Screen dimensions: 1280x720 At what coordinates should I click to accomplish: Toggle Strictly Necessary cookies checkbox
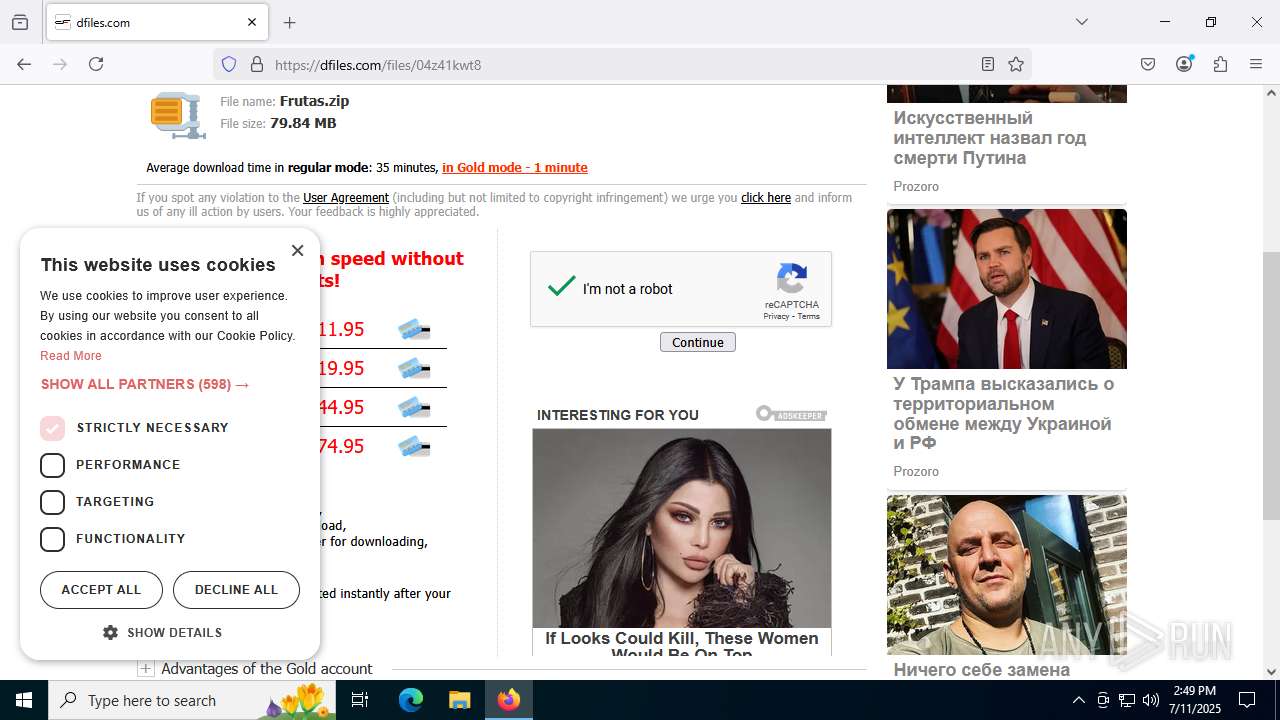tap(52, 428)
